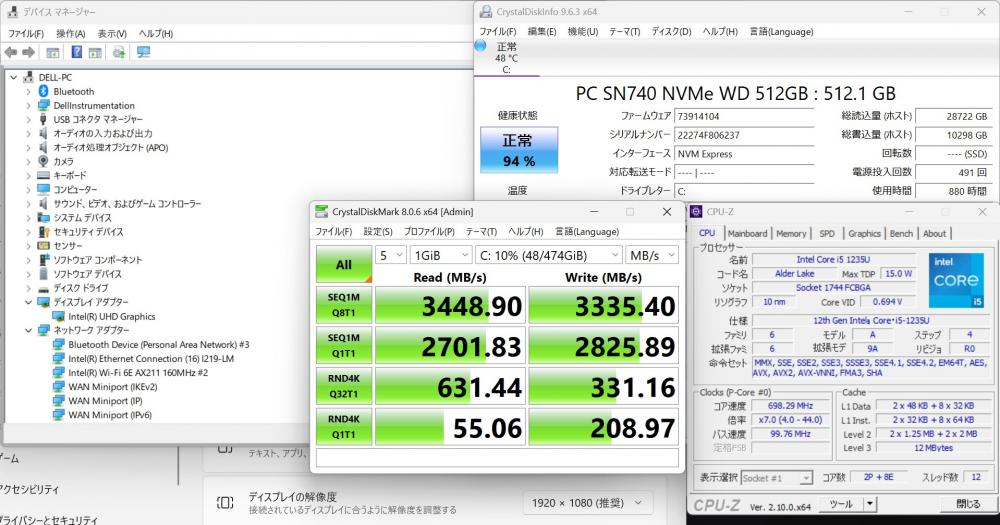This screenshot has width=1000, height=525.
Task: Click Intel(R) UHD Graphics adapter icon
Action: [x=58, y=316]
